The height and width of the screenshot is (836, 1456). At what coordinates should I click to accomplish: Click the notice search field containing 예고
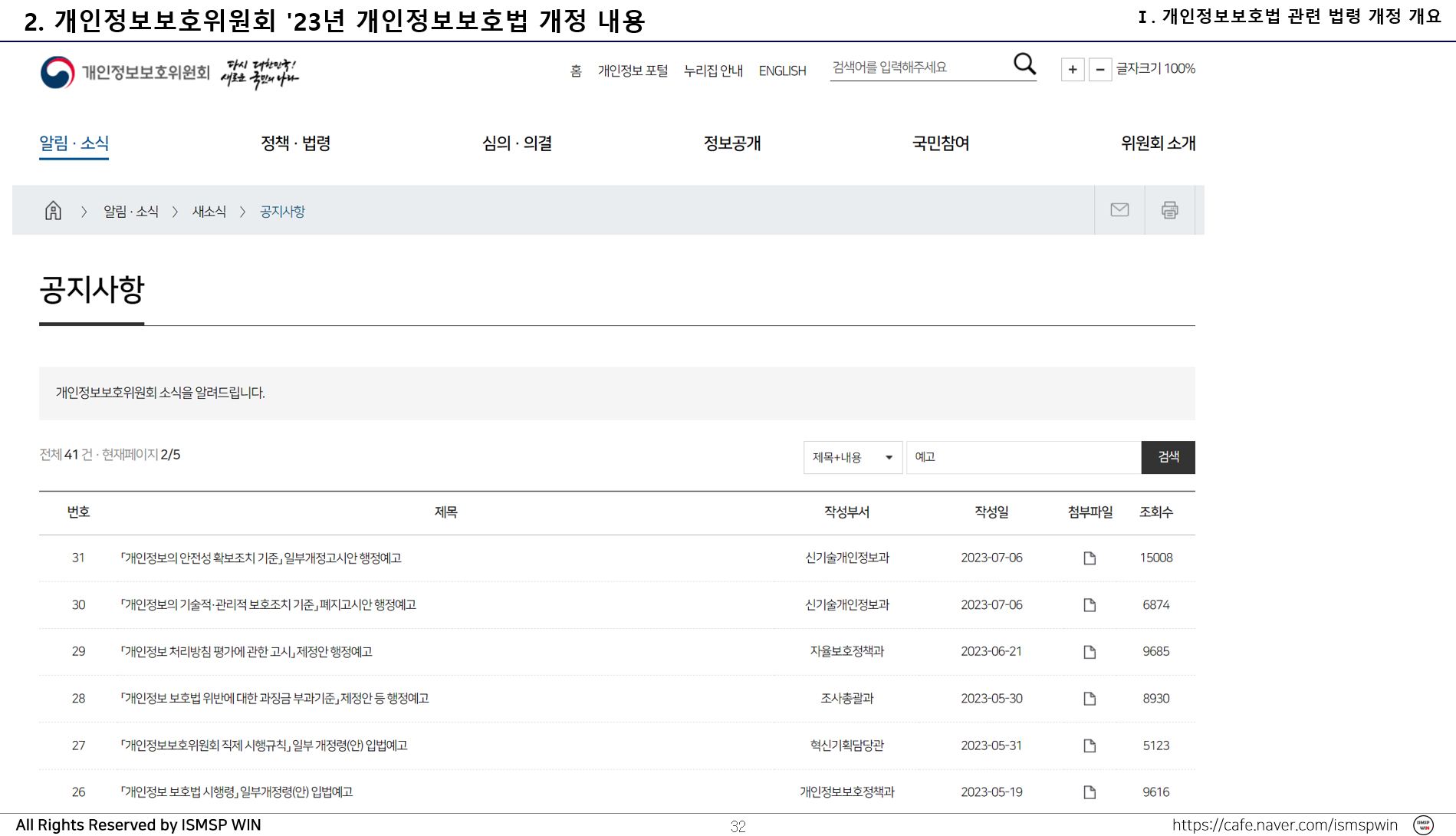[1024, 457]
